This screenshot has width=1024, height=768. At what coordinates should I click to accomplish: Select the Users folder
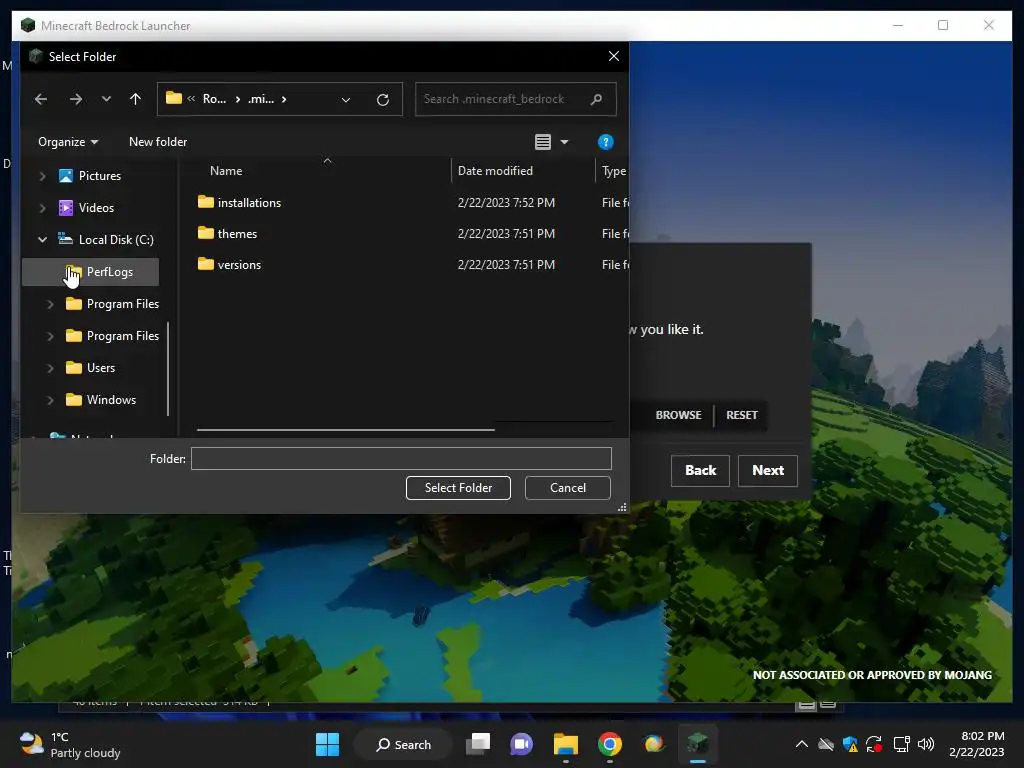coord(91,368)
